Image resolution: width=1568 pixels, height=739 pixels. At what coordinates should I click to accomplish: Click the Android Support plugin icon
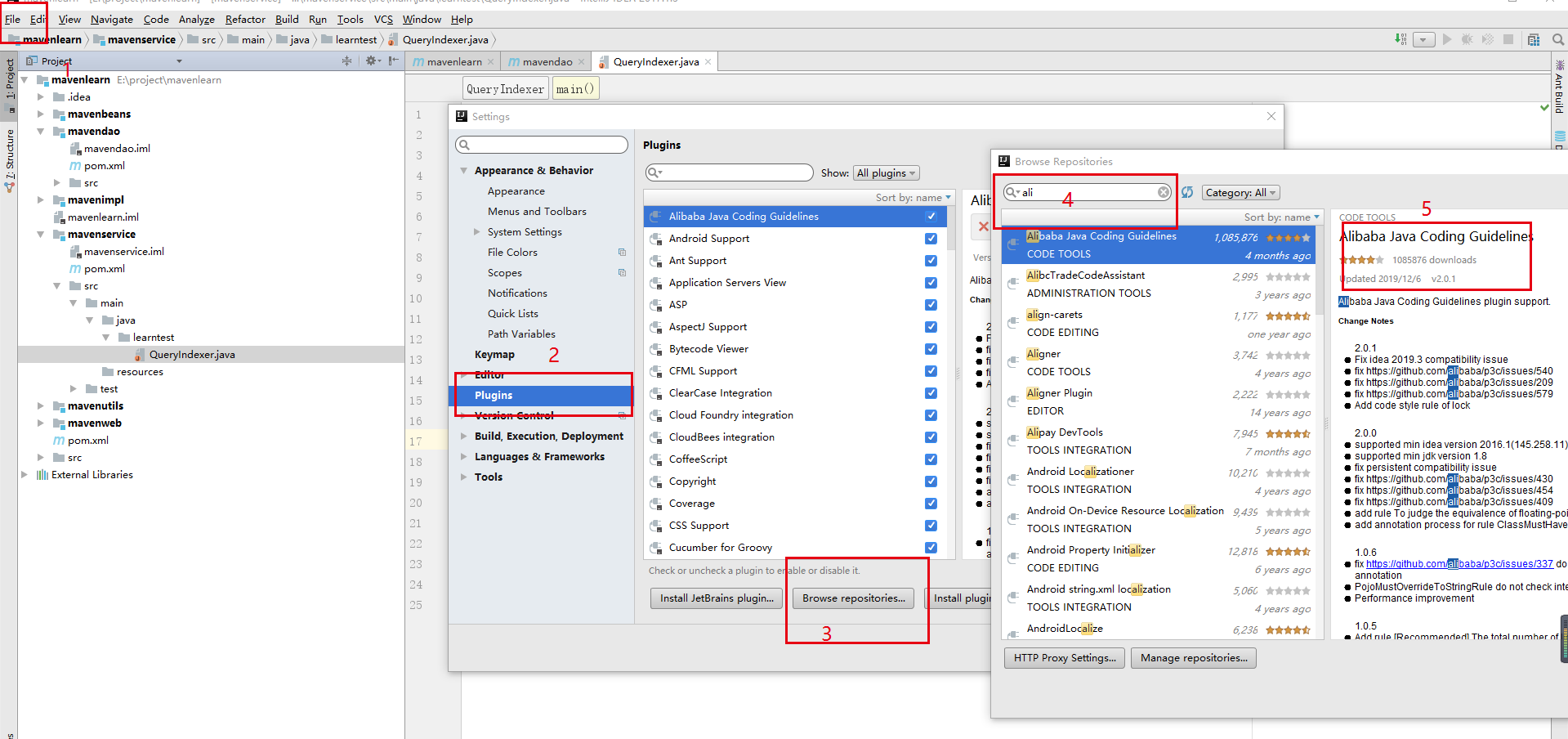pyautogui.click(x=655, y=239)
